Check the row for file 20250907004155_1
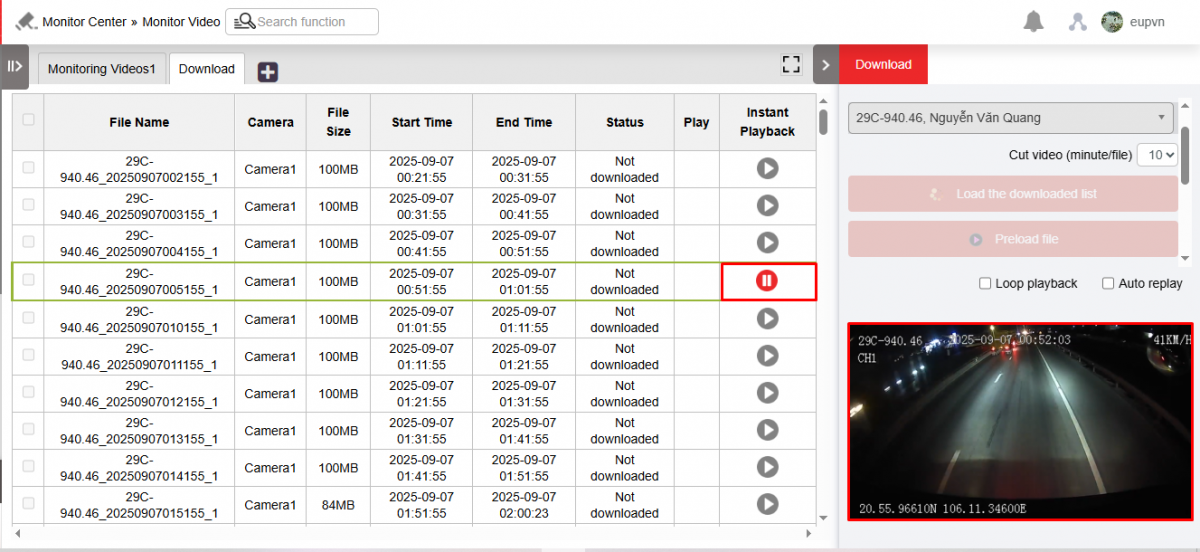 tap(28, 241)
